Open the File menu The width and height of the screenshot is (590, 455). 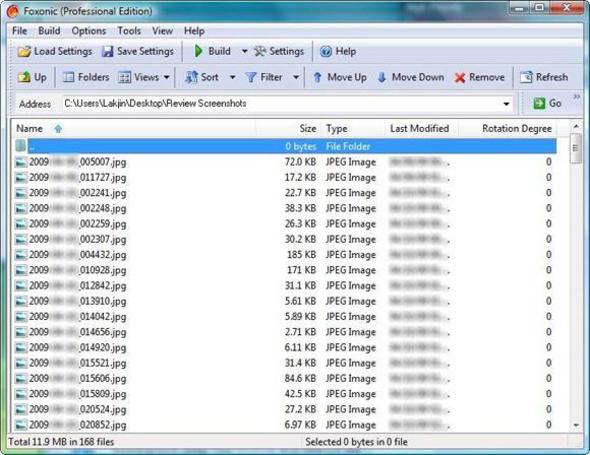coord(20,31)
